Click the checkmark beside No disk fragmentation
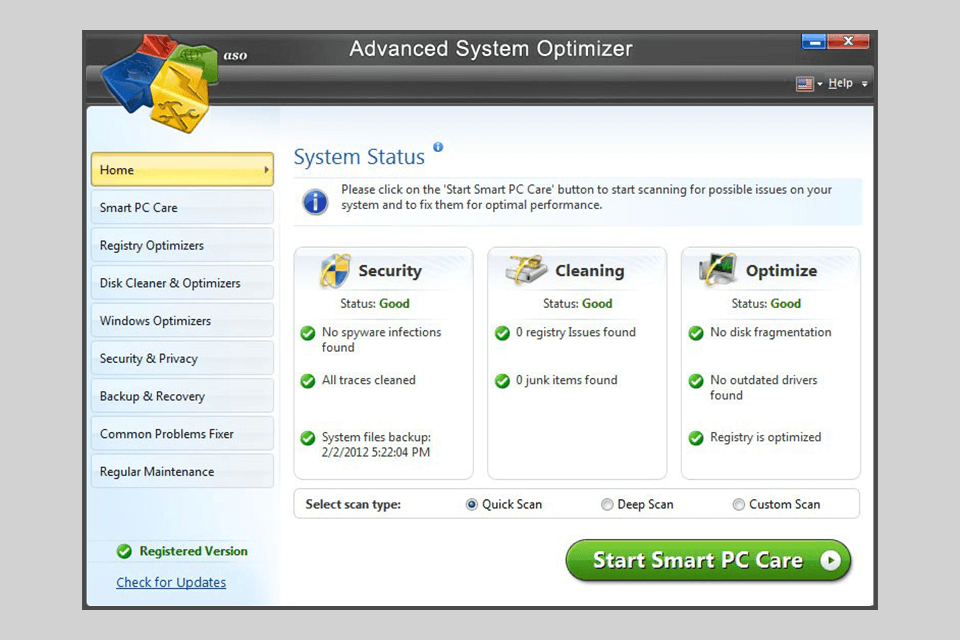960x640 pixels. click(696, 333)
